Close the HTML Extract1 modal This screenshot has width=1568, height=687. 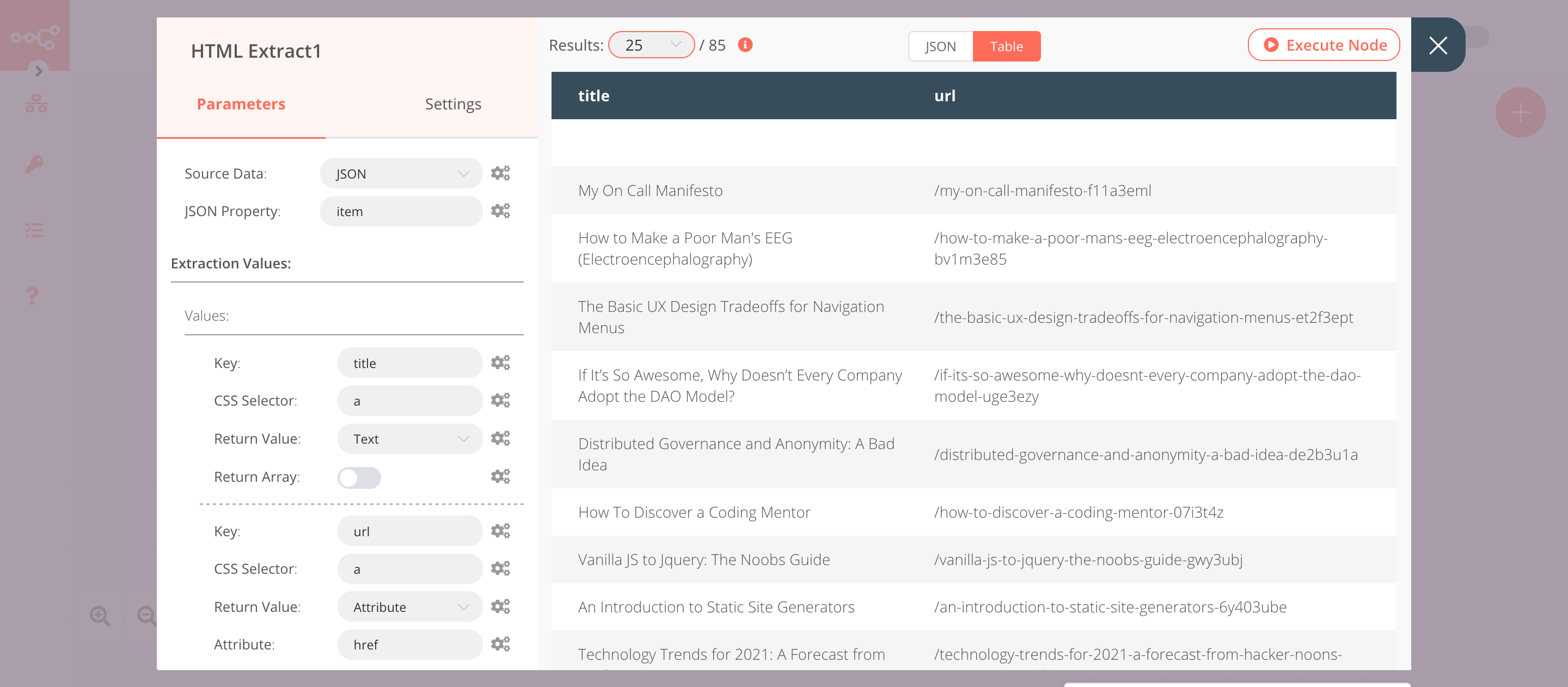tap(1438, 45)
